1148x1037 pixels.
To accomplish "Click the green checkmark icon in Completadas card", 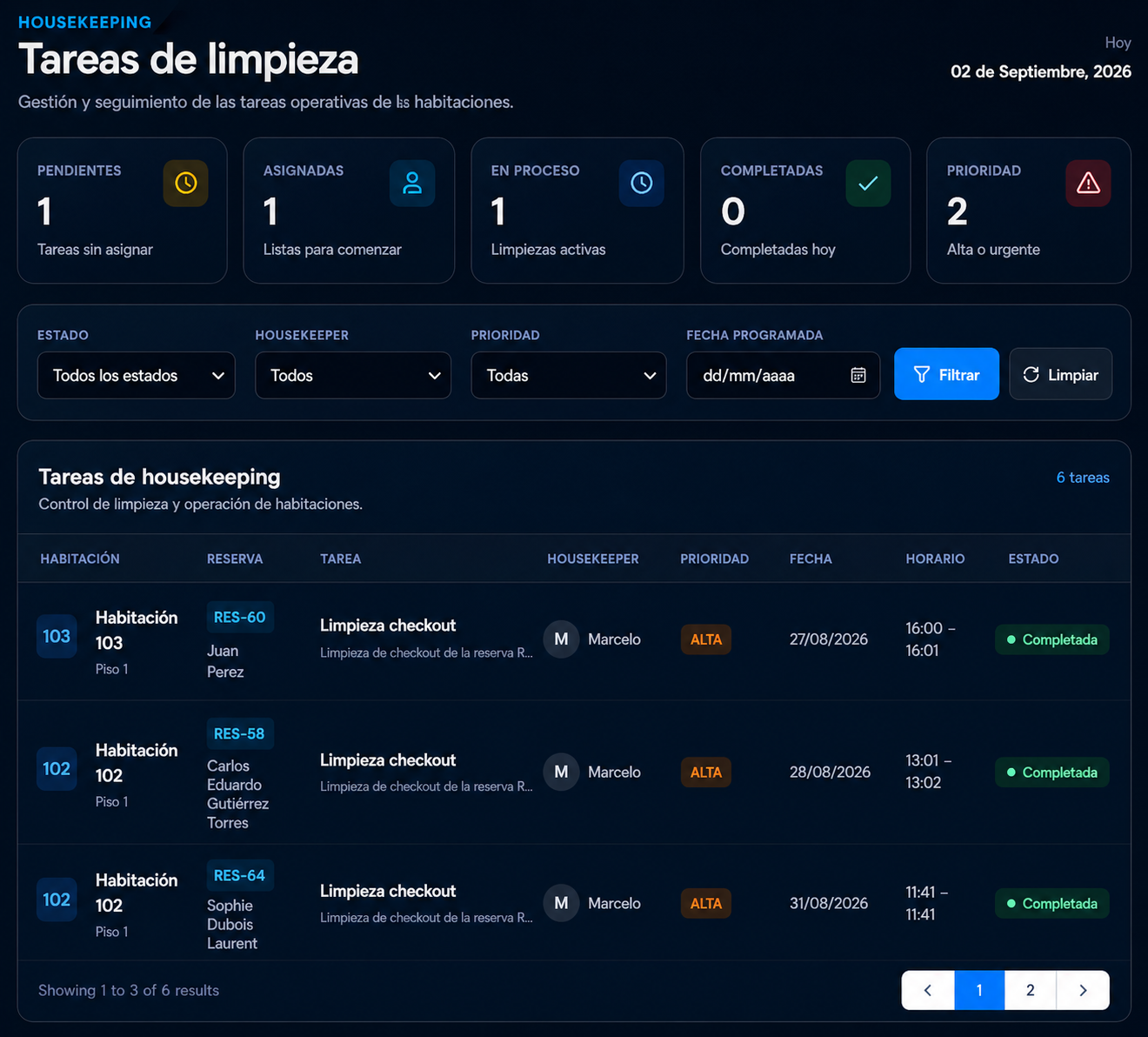I will tap(868, 184).
